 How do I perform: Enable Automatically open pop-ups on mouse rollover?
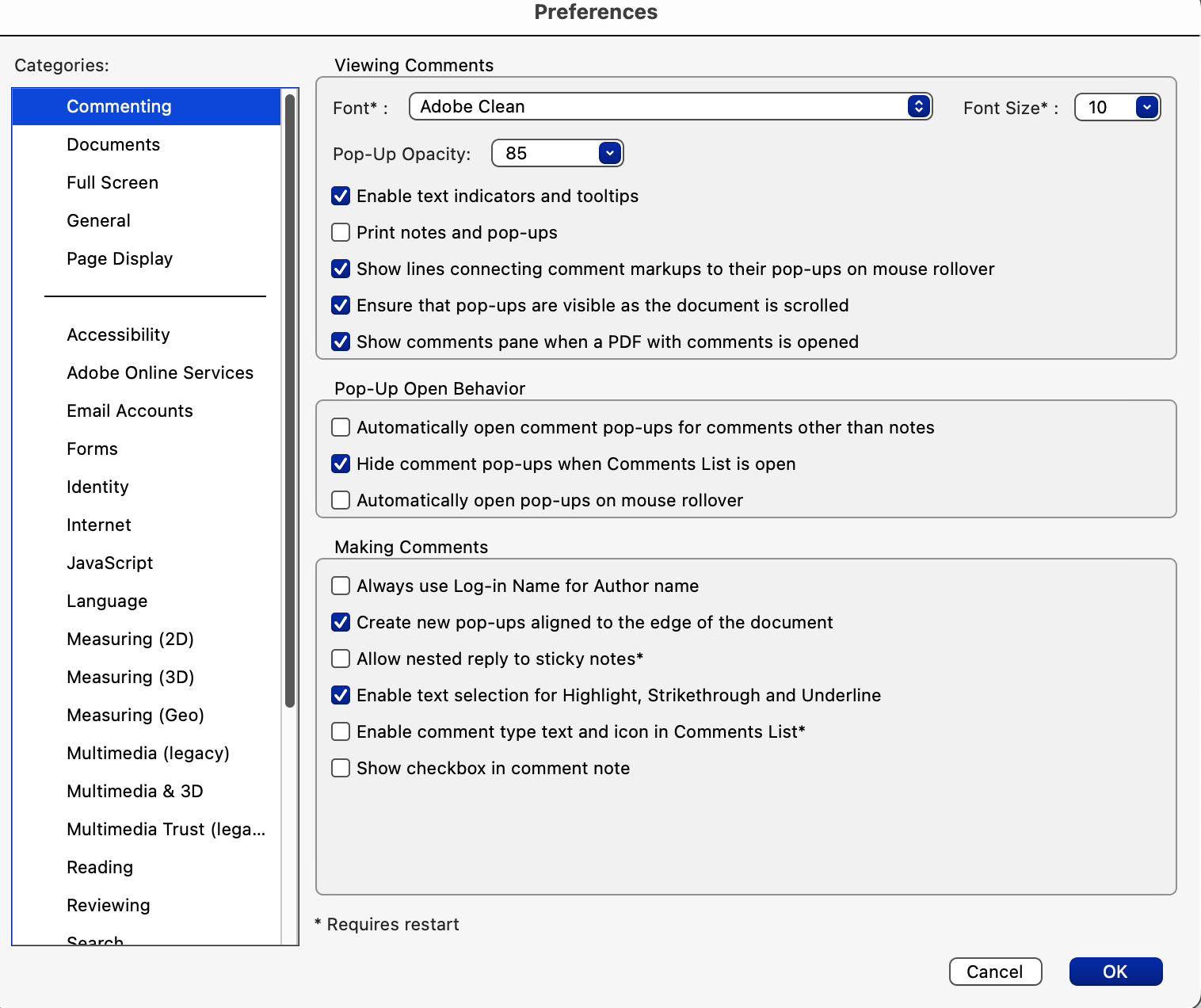(x=341, y=500)
